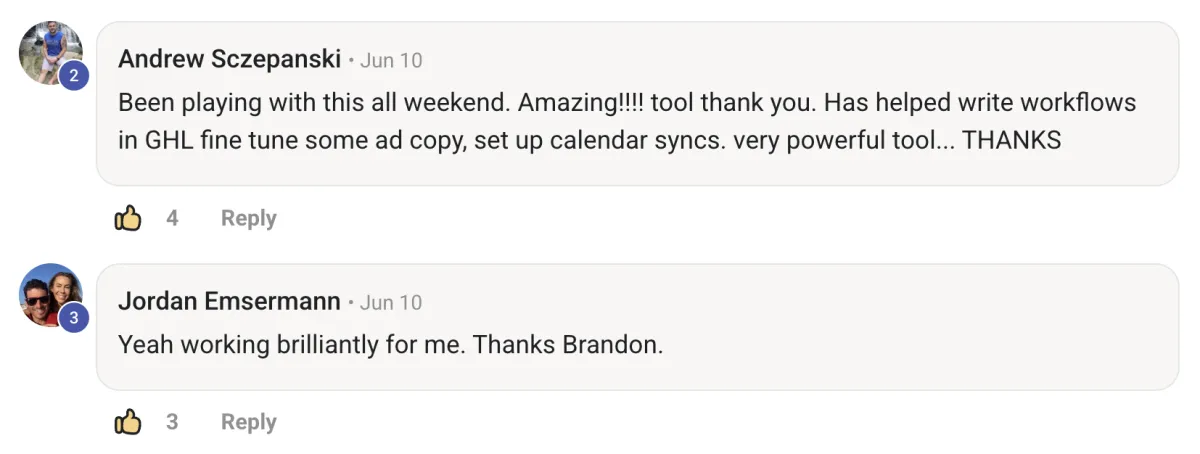Click thumbs-up icon on Jordan Emsermann's comment
Screen dimensions: 1200x454
click(x=128, y=422)
